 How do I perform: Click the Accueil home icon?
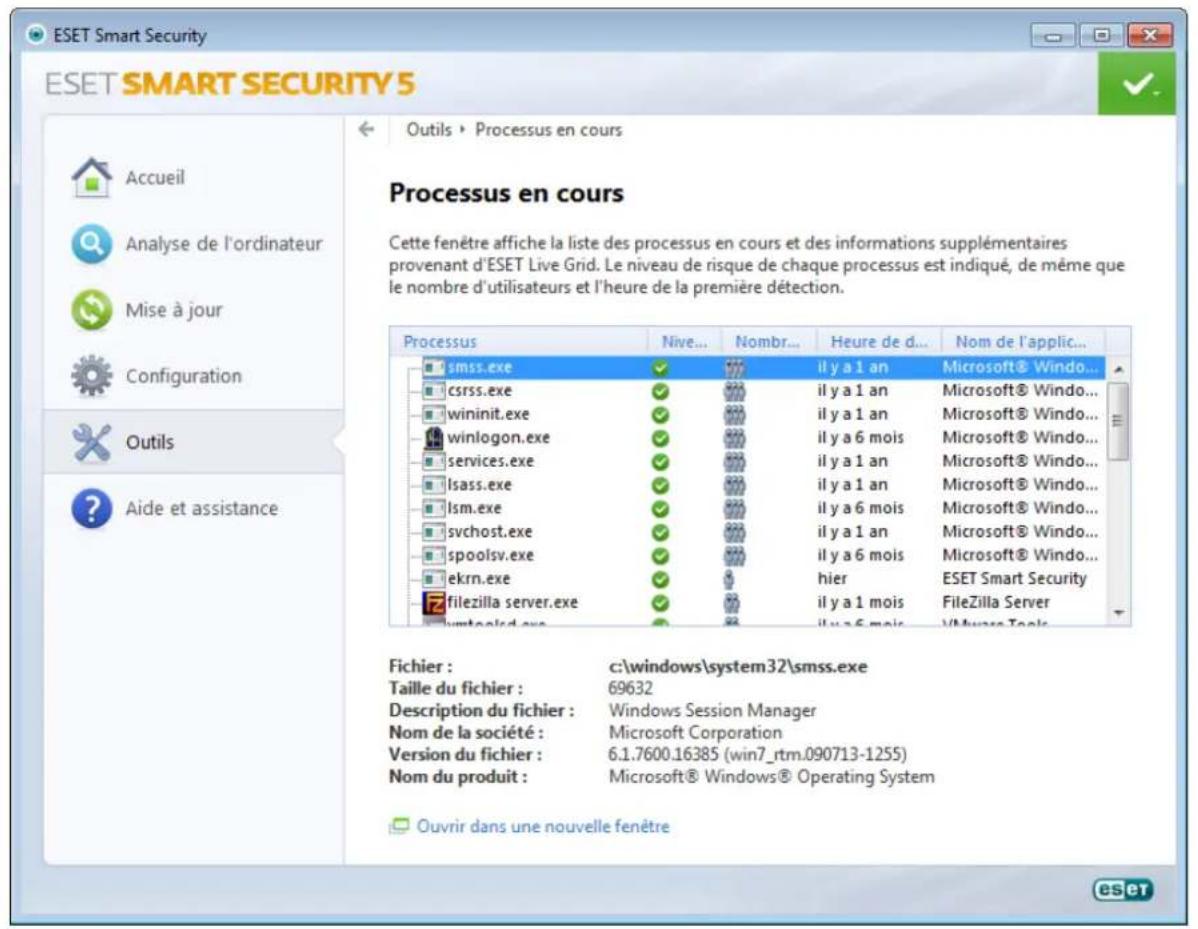tap(92, 177)
